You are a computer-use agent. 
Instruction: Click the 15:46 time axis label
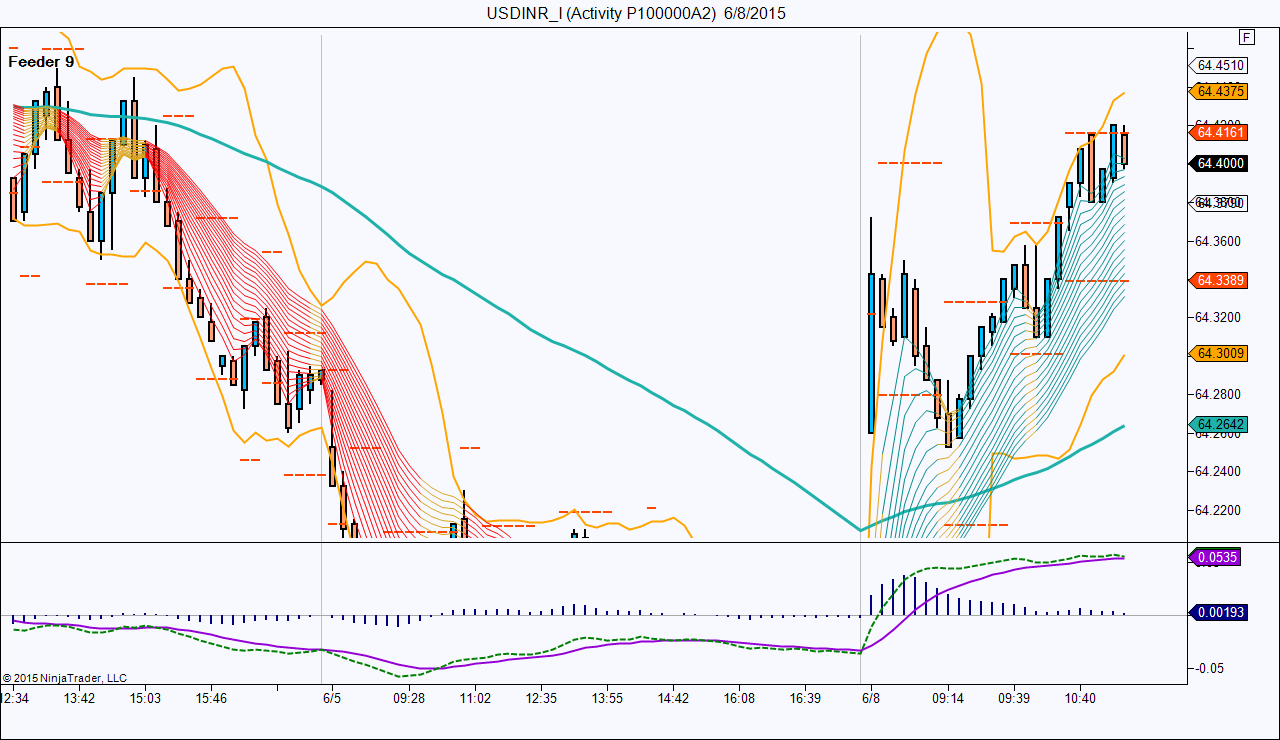click(x=211, y=698)
